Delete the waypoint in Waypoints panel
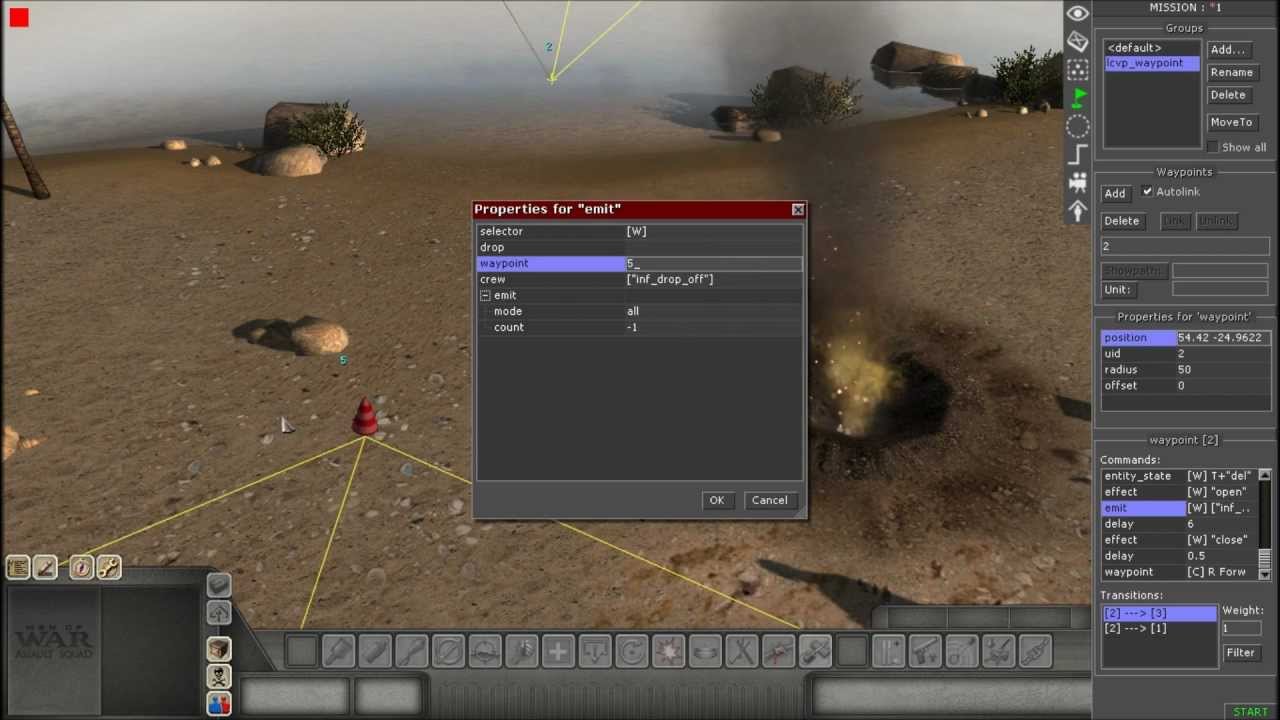1280x720 pixels. pos(1122,221)
